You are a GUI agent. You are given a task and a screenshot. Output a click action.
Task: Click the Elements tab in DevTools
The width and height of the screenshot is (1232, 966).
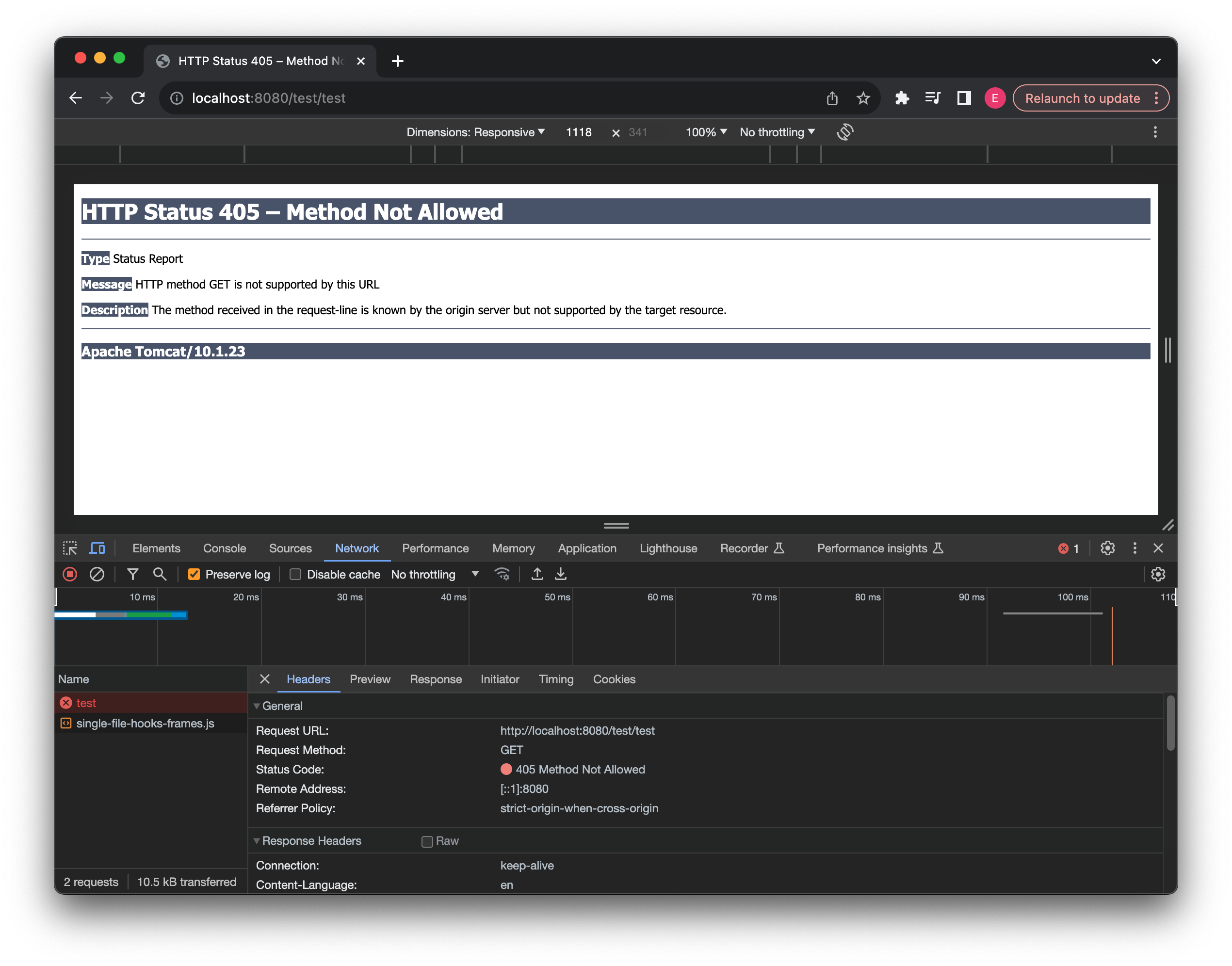pos(157,548)
